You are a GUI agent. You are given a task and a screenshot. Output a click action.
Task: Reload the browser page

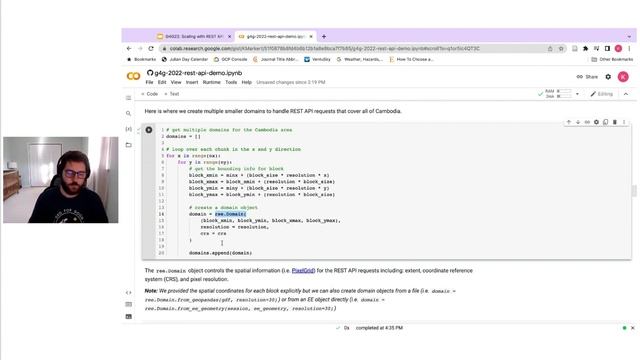151,49
